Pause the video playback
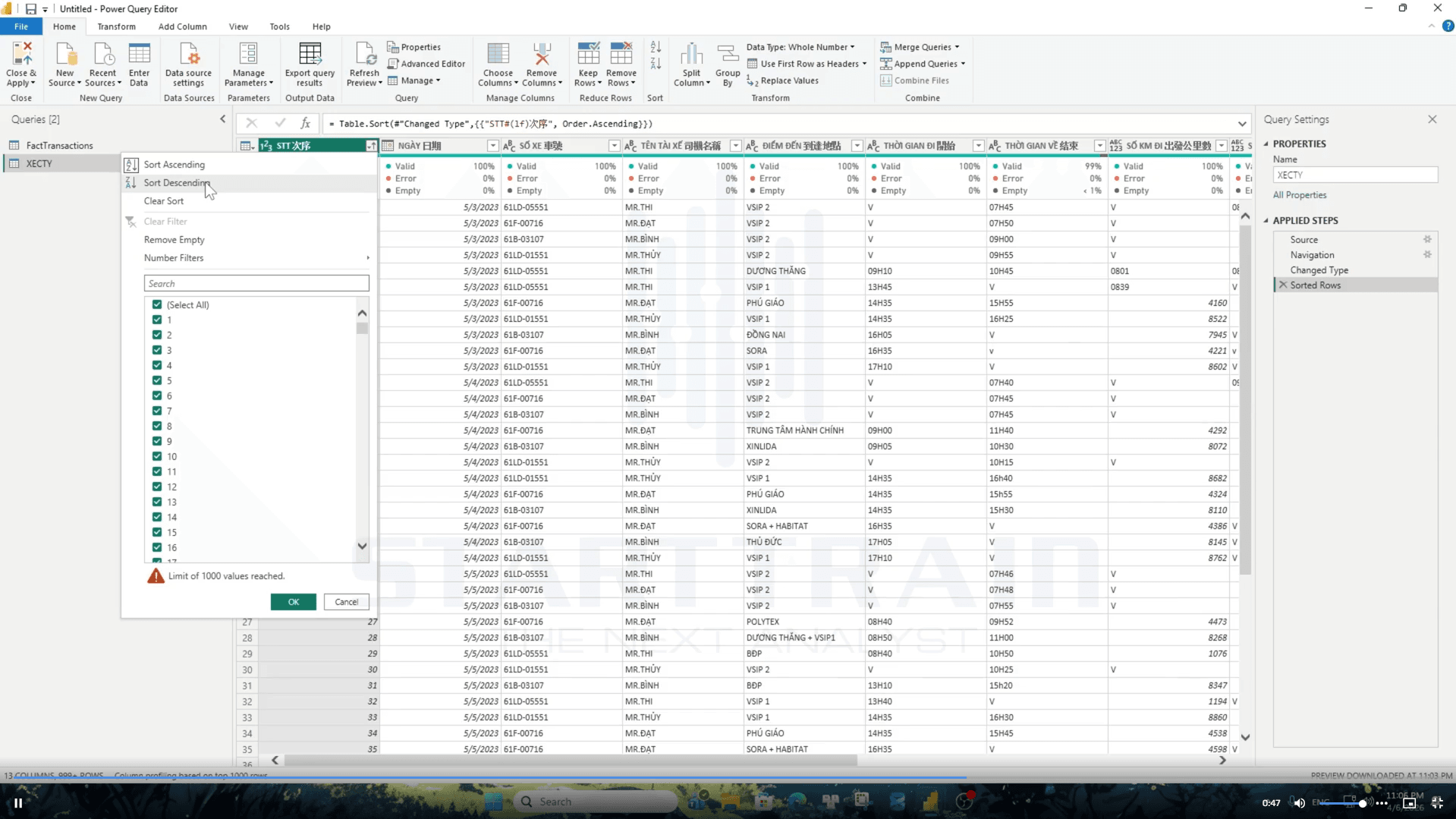The height and width of the screenshot is (819, 1456). (x=17, y=802)
